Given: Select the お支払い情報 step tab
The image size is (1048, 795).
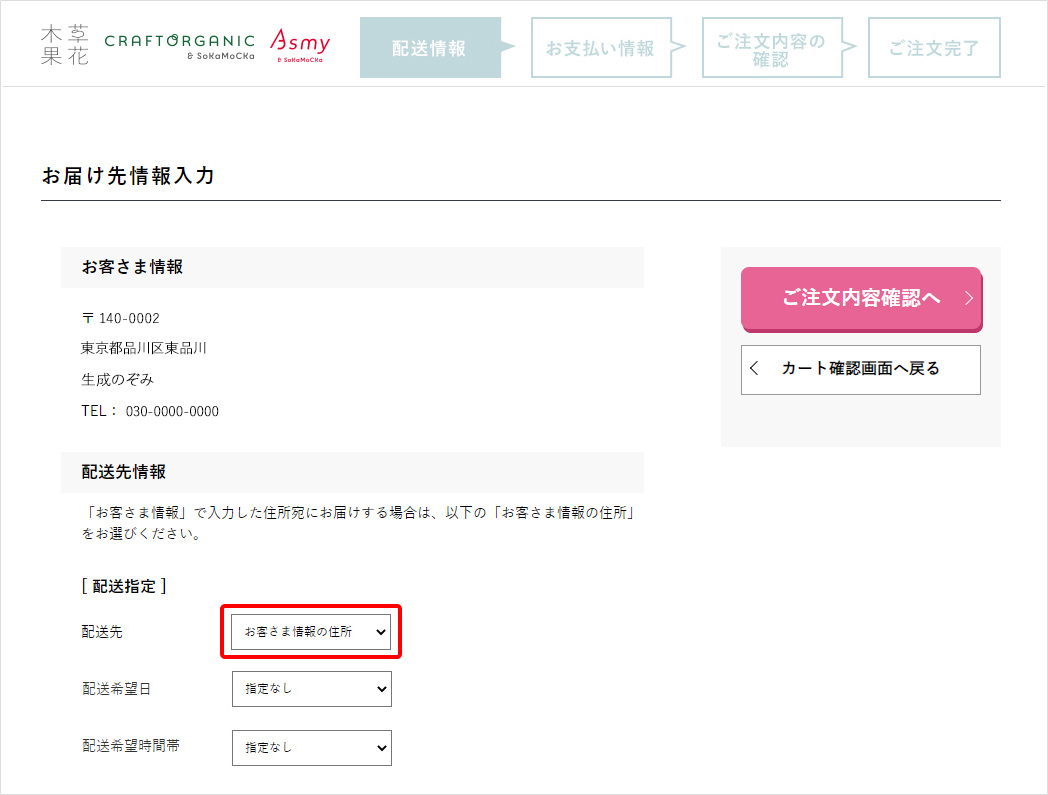Looking at the screenshot, I should (600, 47).
